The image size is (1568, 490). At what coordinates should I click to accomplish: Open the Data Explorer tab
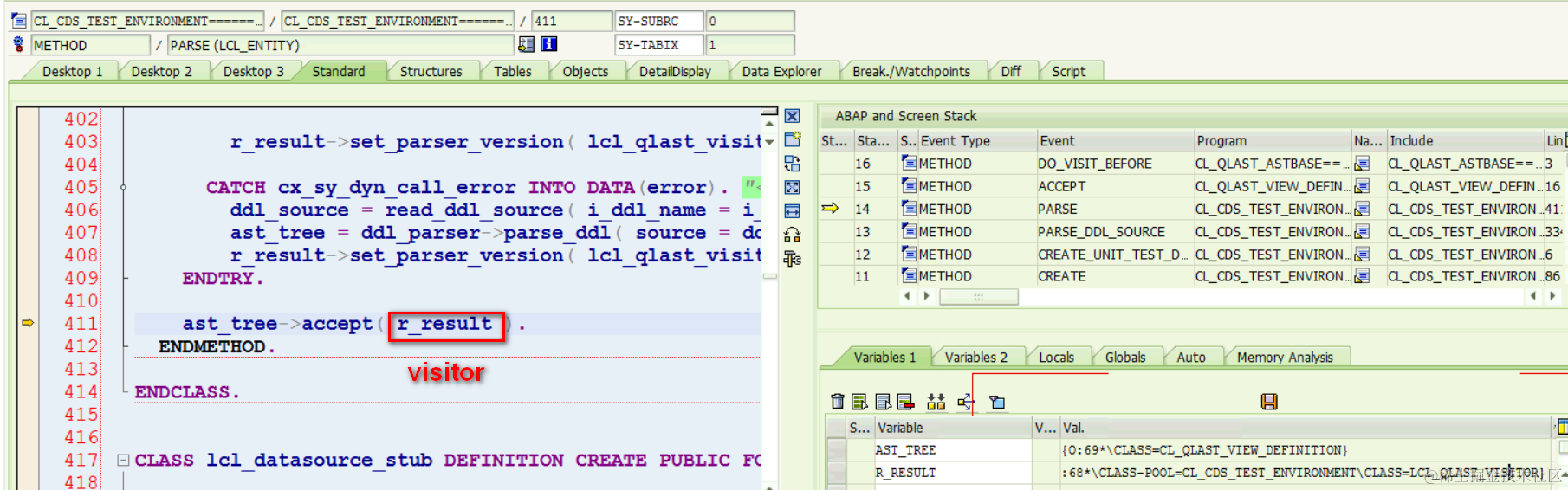pyautogui.click(x=782, y=72)
